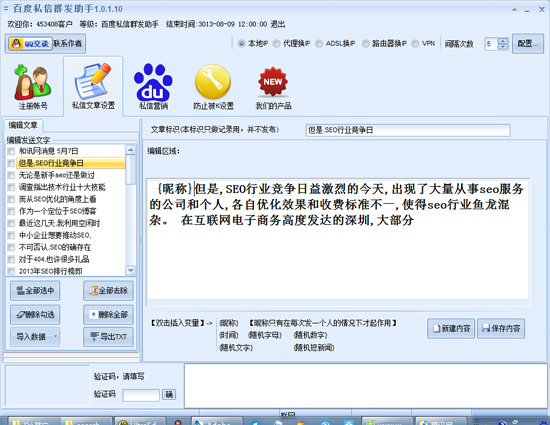Click the 全部选中 select all button
The image size is (550, 425).
[x=35, y=291]
